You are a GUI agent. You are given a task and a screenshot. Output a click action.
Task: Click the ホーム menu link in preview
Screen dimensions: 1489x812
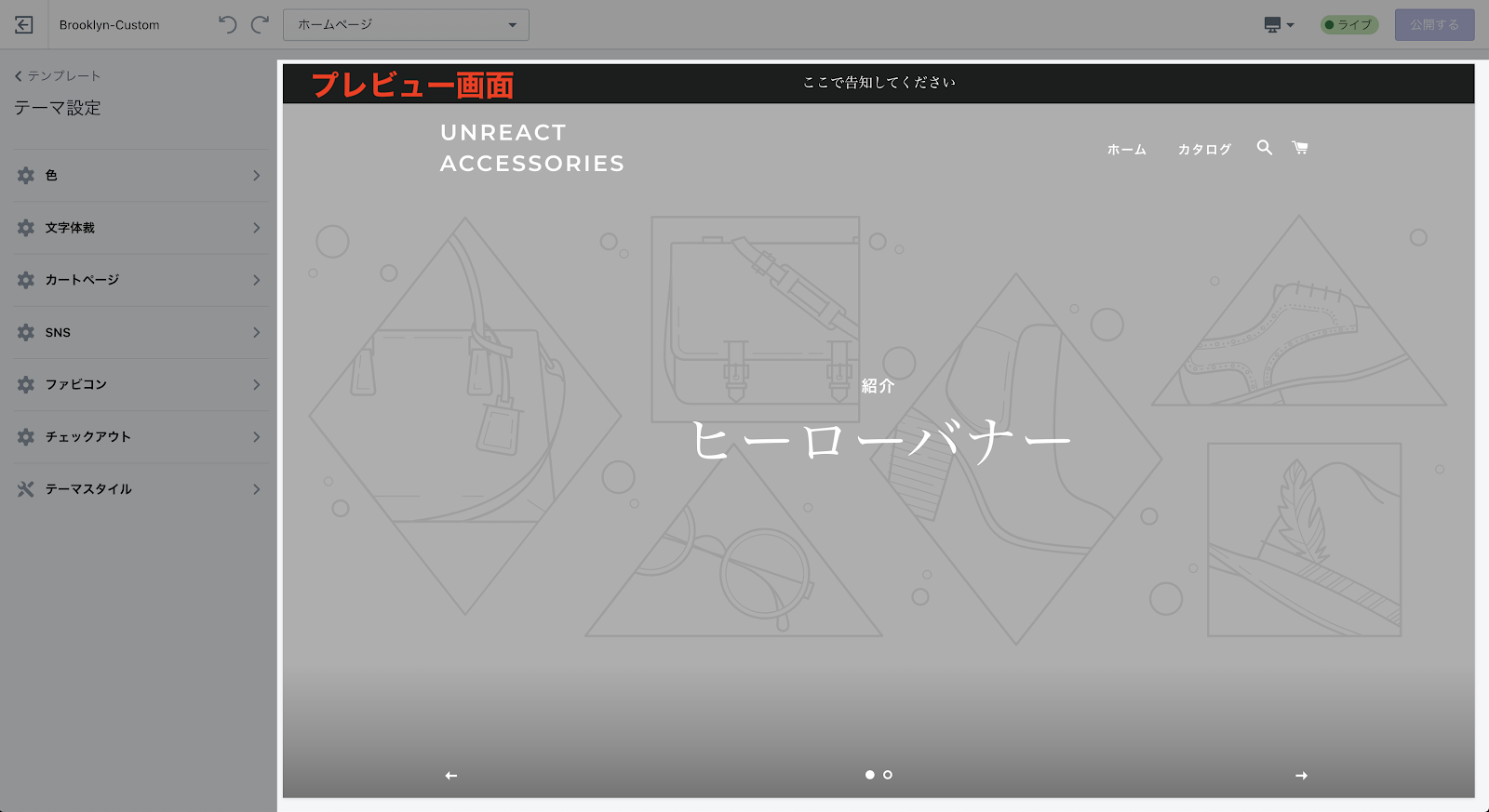1126,150
